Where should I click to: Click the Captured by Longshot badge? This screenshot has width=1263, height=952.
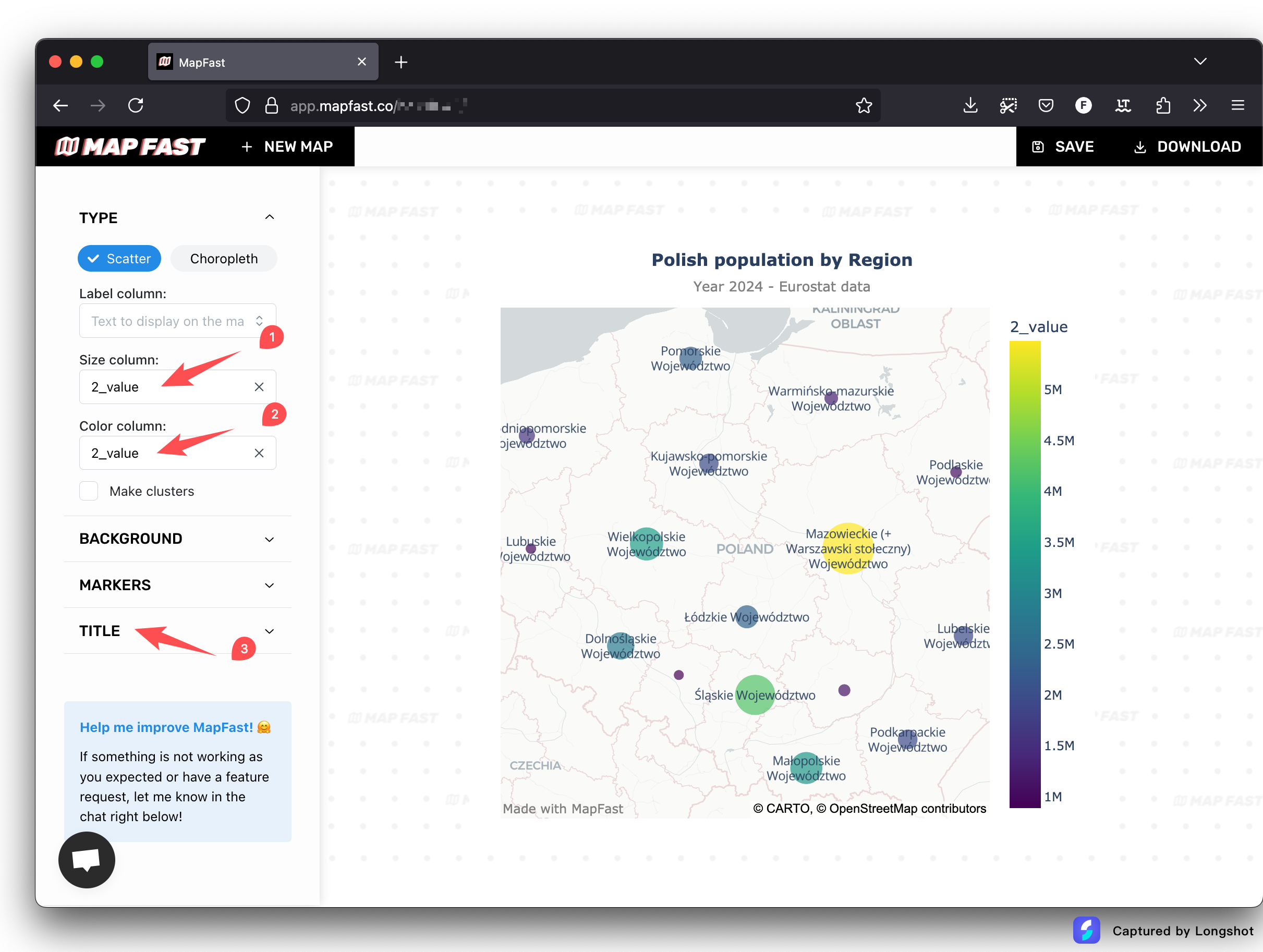pyautogui.click(x=1162, y=930)
